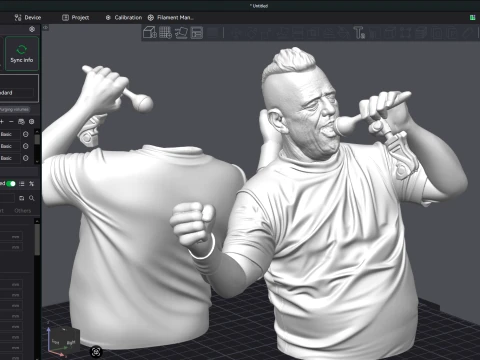Screen dimensions: 480x360
Task: Switch to the Others settings tab
Action: pyautogui.click(x=23, y=211)
